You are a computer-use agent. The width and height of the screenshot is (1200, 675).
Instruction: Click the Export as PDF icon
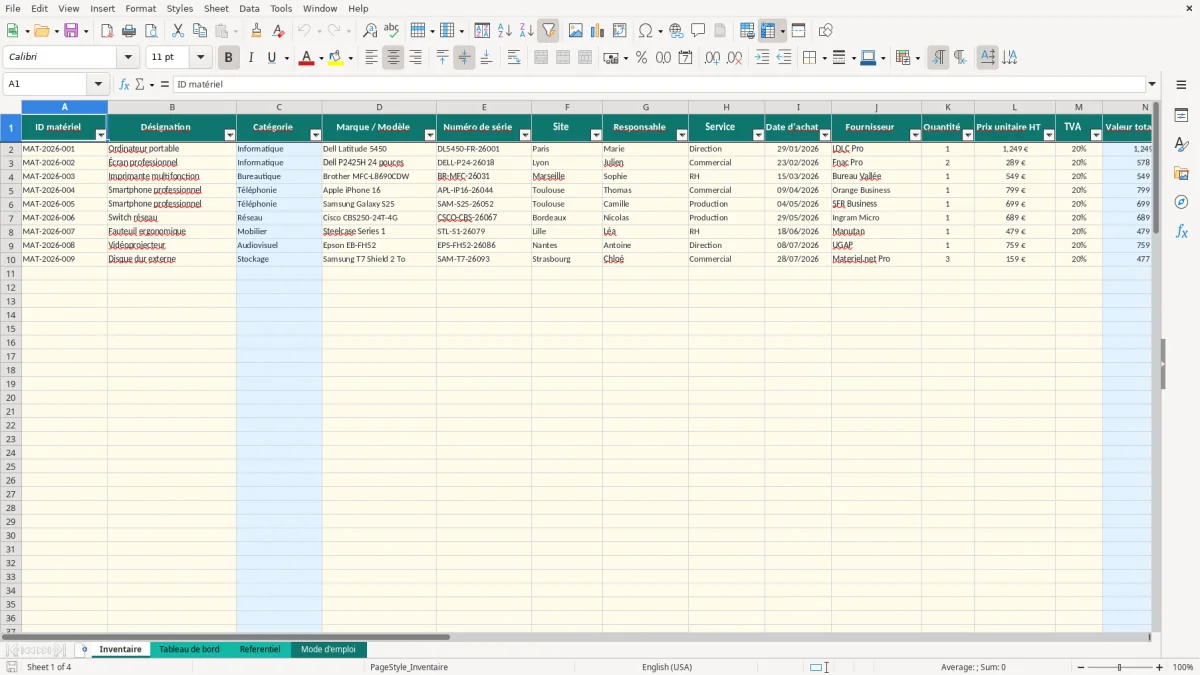coord(107,31)
